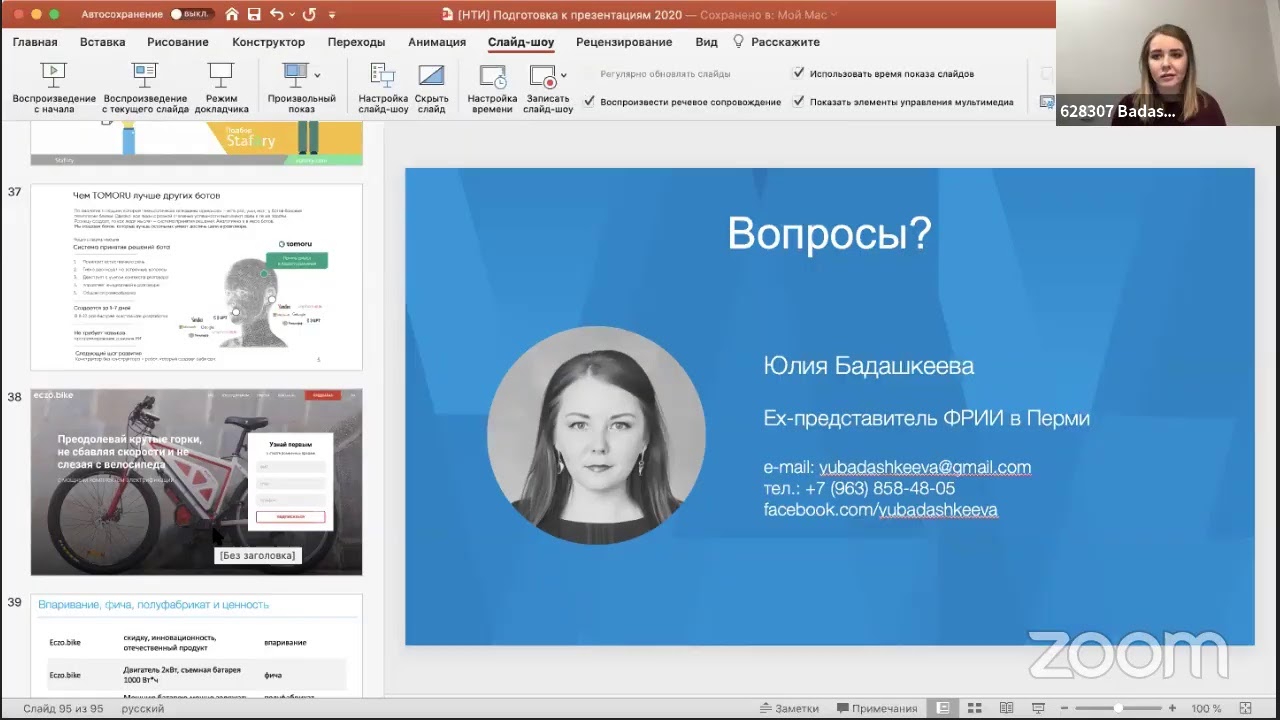Select slide 39 thumbnail with the table
Viewport: 1280px width, 720px height.
(196, 644)
